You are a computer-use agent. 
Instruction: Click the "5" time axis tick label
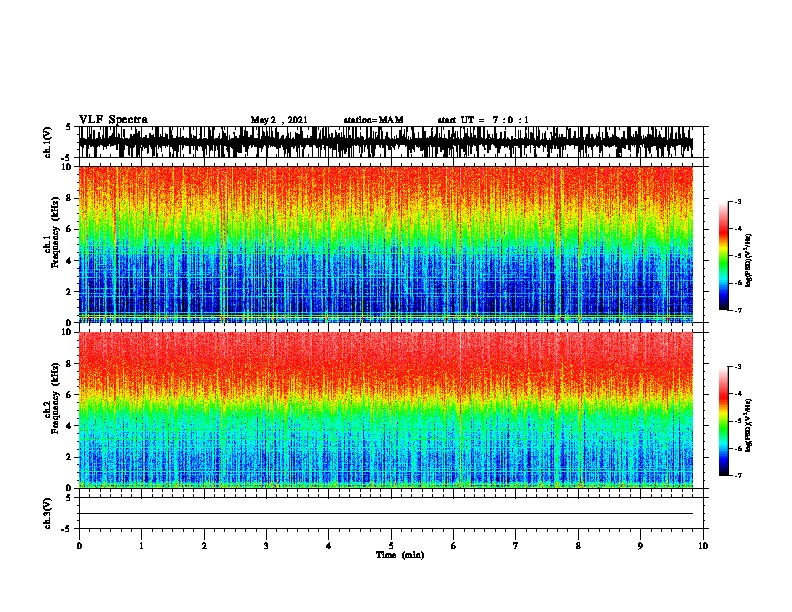(391, 546)
